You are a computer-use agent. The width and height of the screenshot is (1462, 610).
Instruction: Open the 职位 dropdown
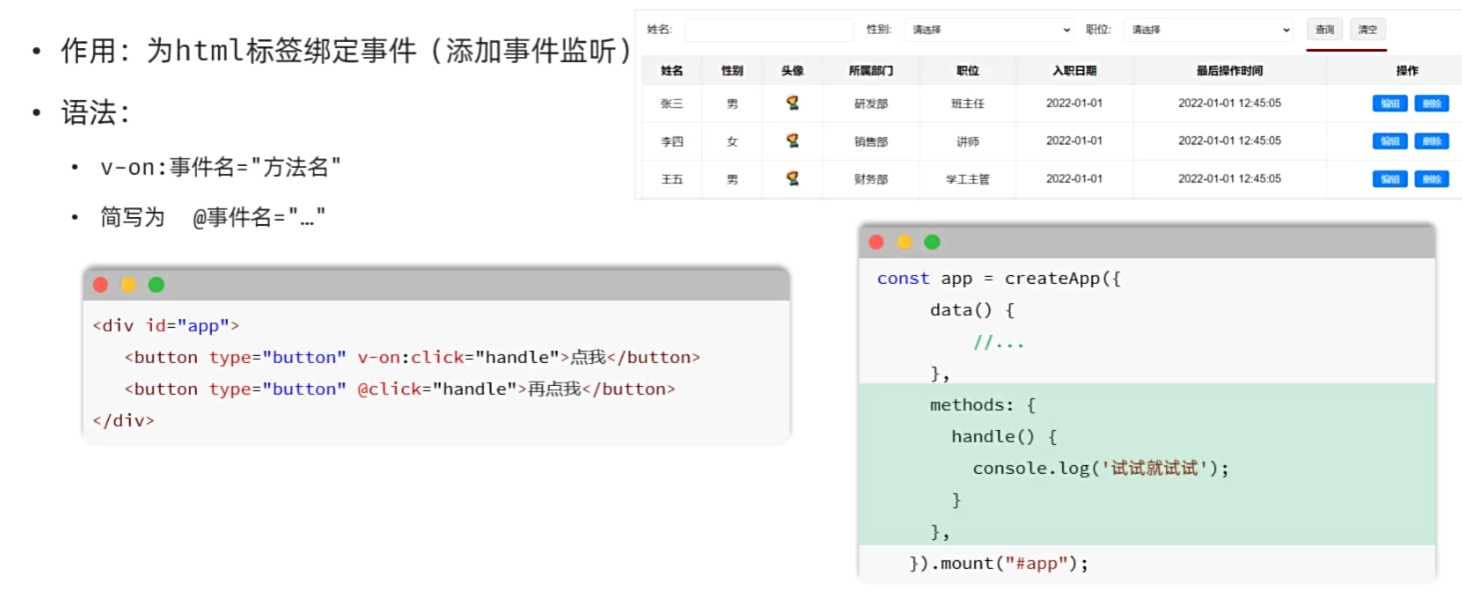(x=1208, y=30)
